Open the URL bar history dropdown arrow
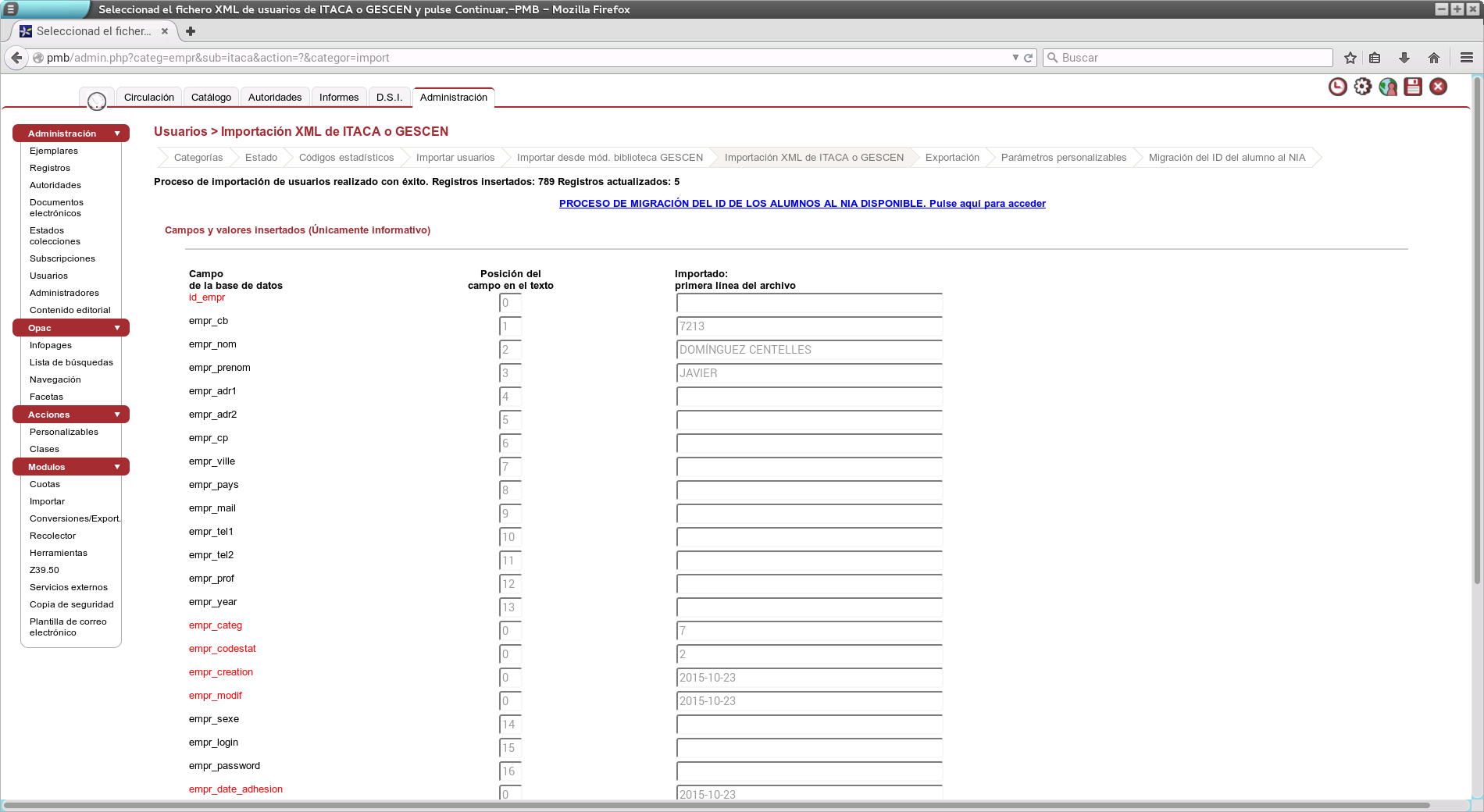Viewport: 1484px width, 812px height. [x=1015, y=58]
